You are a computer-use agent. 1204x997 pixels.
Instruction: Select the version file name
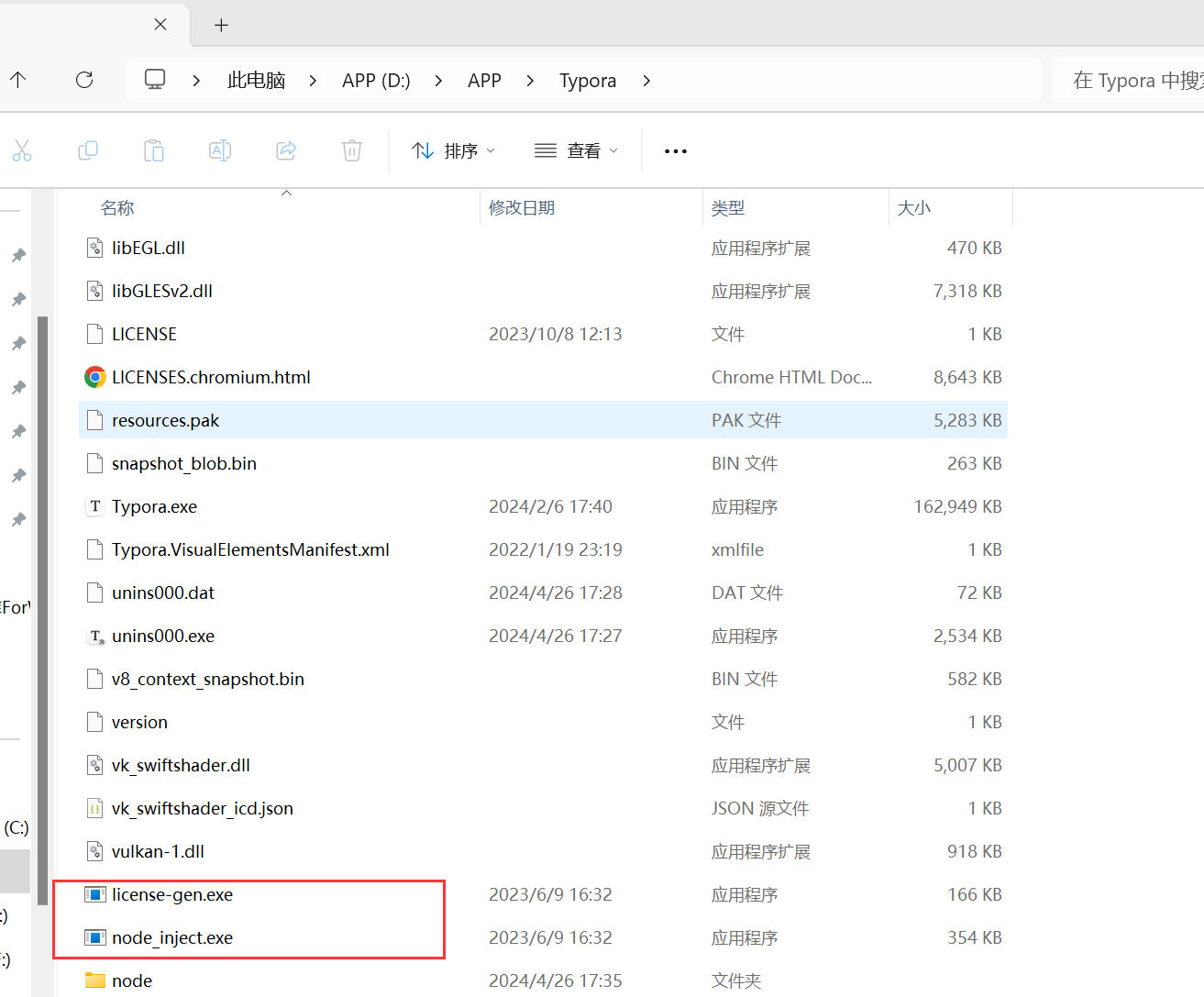[x=139, y=722]
